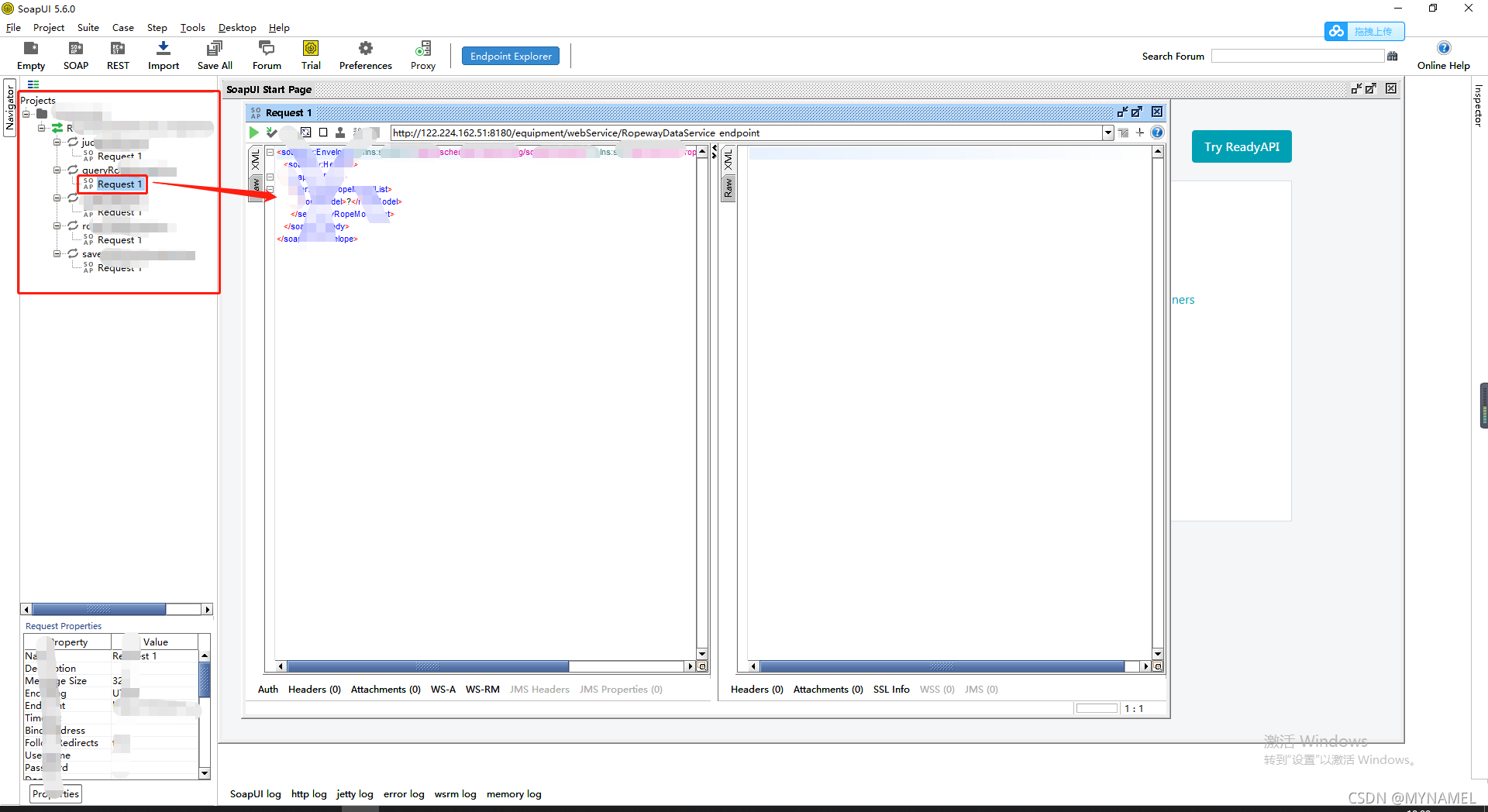Collapse the project node starting with R
This screenshot has height=812, width=1488.
41,128
